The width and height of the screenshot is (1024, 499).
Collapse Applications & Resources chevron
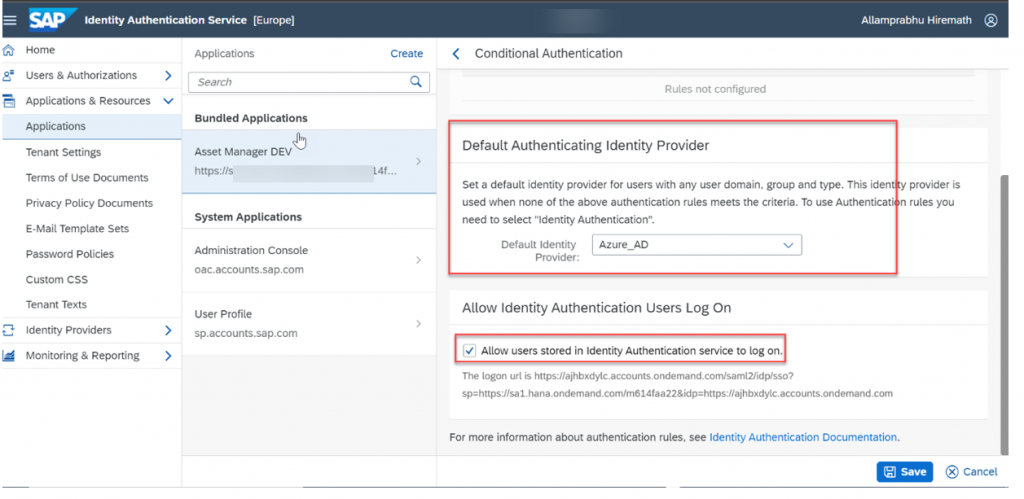click(x=168, y=101)
